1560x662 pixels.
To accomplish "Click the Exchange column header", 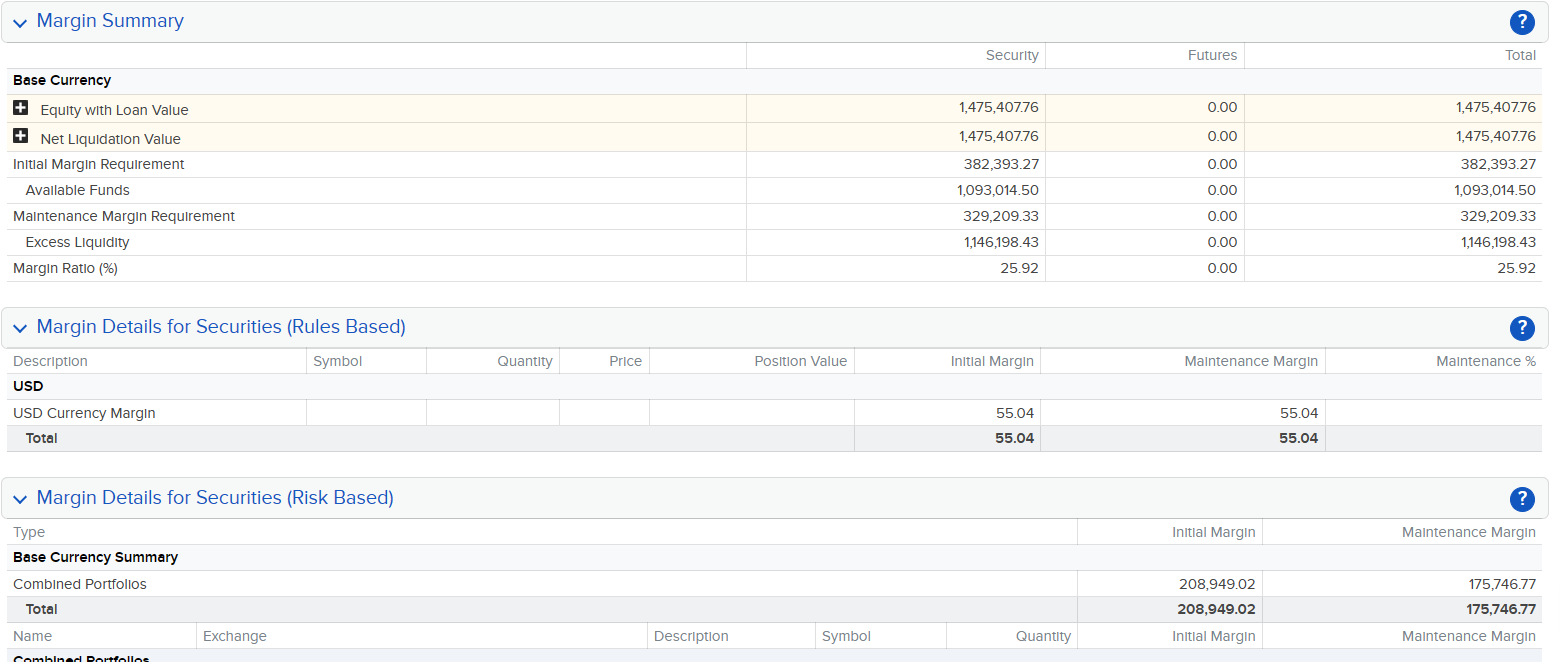I will point(235,636).
